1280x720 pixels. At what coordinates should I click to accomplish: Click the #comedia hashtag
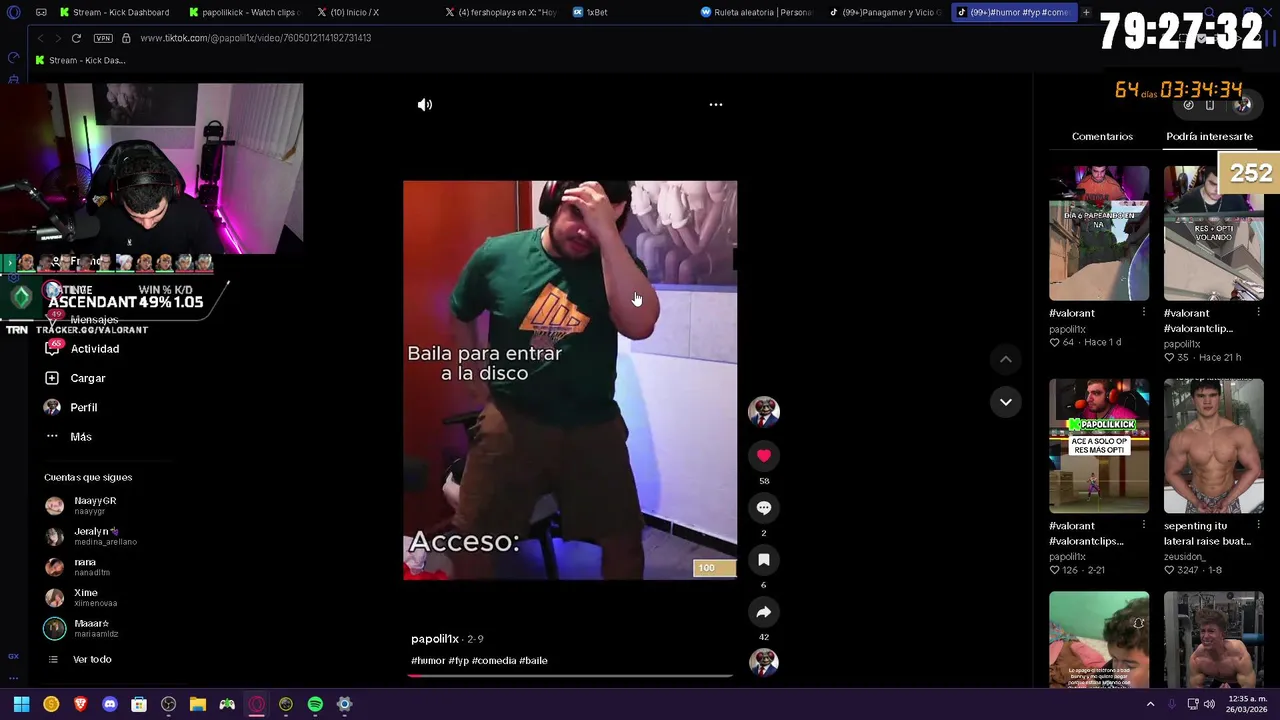(x=493, y=660)
